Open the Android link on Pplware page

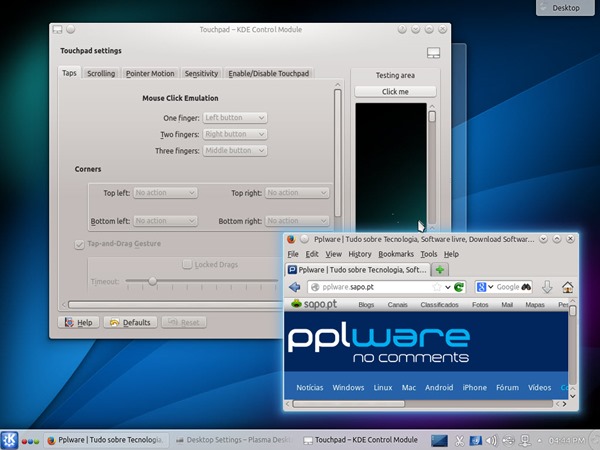tap(439, 388)
